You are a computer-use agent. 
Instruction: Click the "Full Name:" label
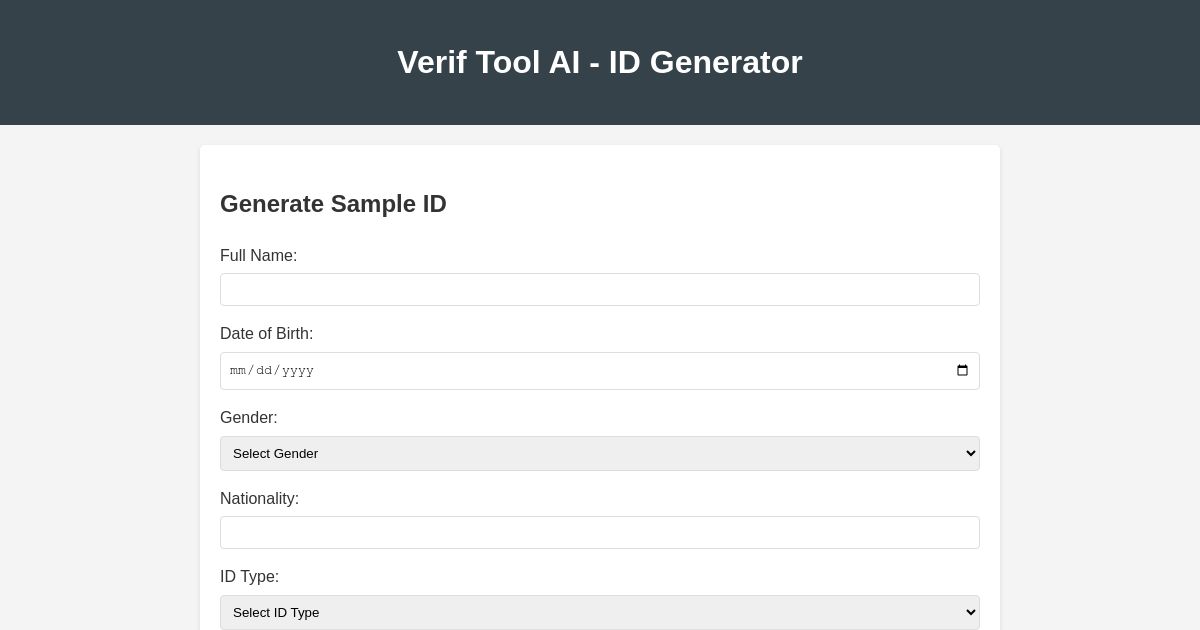click(258, 256)
